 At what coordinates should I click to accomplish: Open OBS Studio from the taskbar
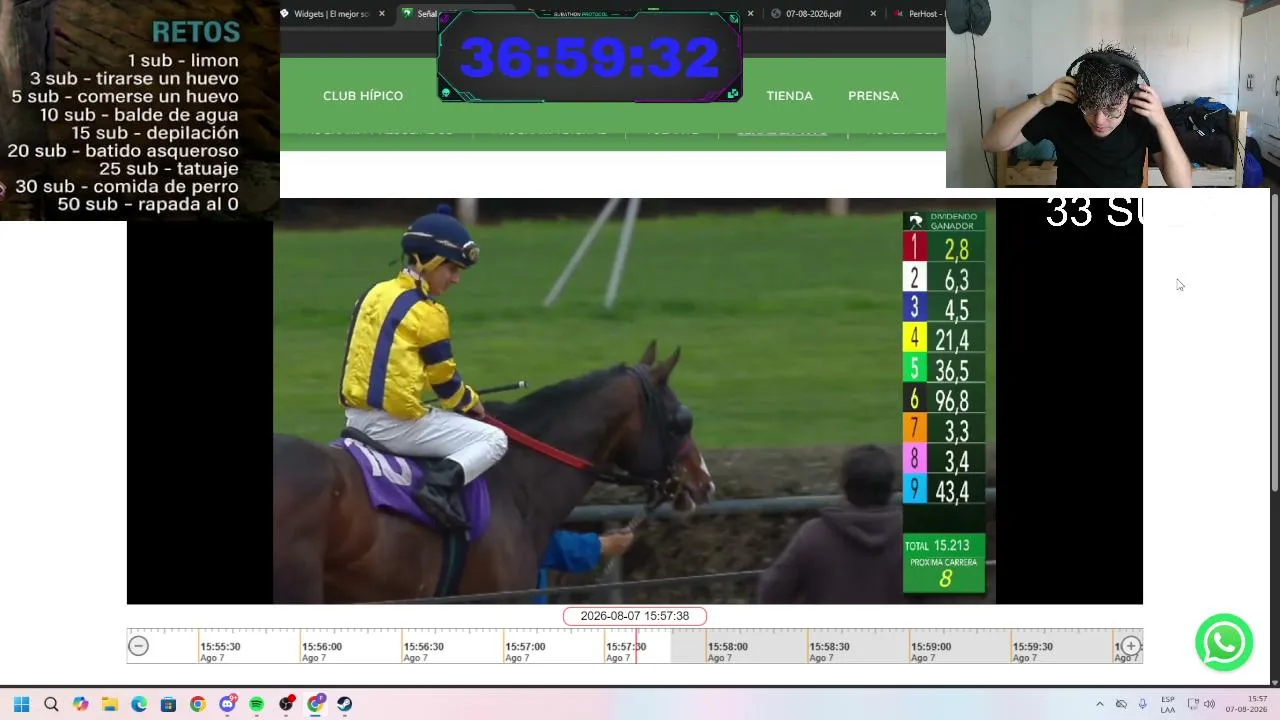[286, 704]
